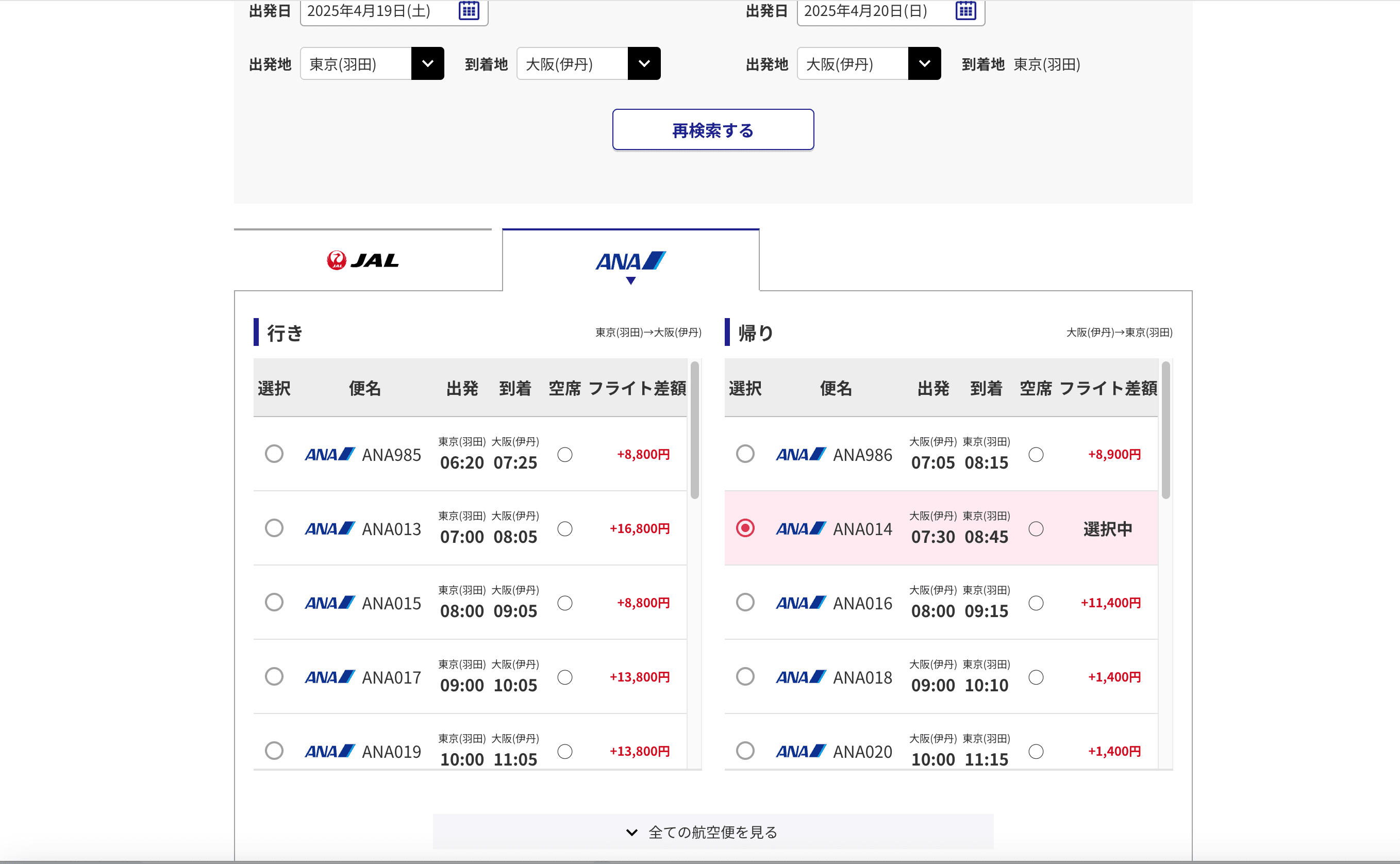This screenshot has width=1400, height=864.
Task: Switch to the JAL tab
Action: [x=363, y=260]
